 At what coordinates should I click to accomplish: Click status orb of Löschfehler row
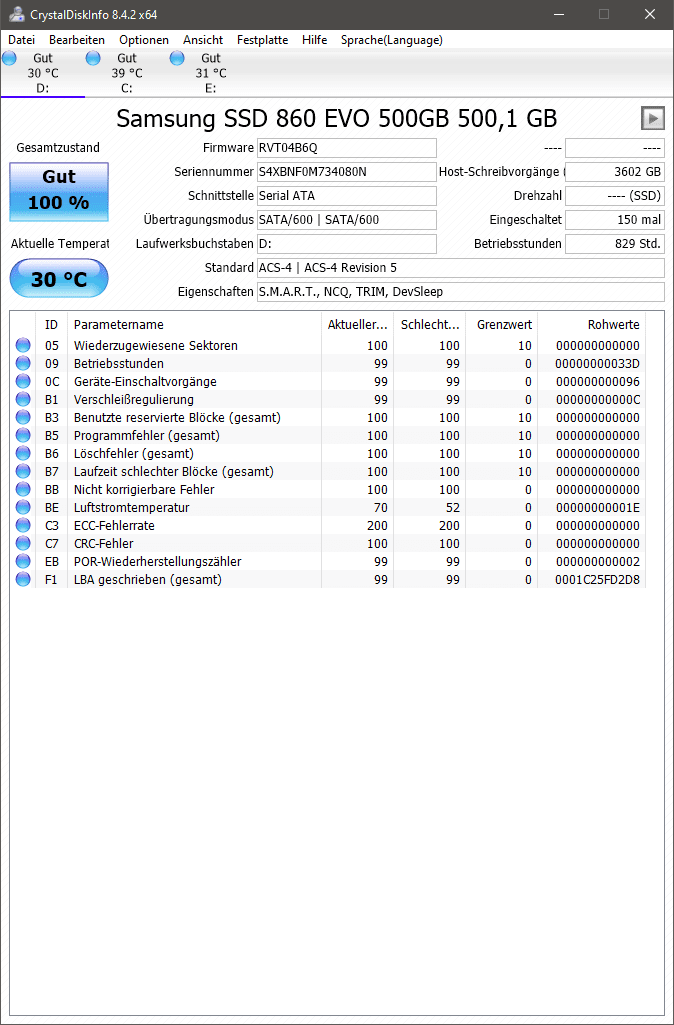pos(23,453)
